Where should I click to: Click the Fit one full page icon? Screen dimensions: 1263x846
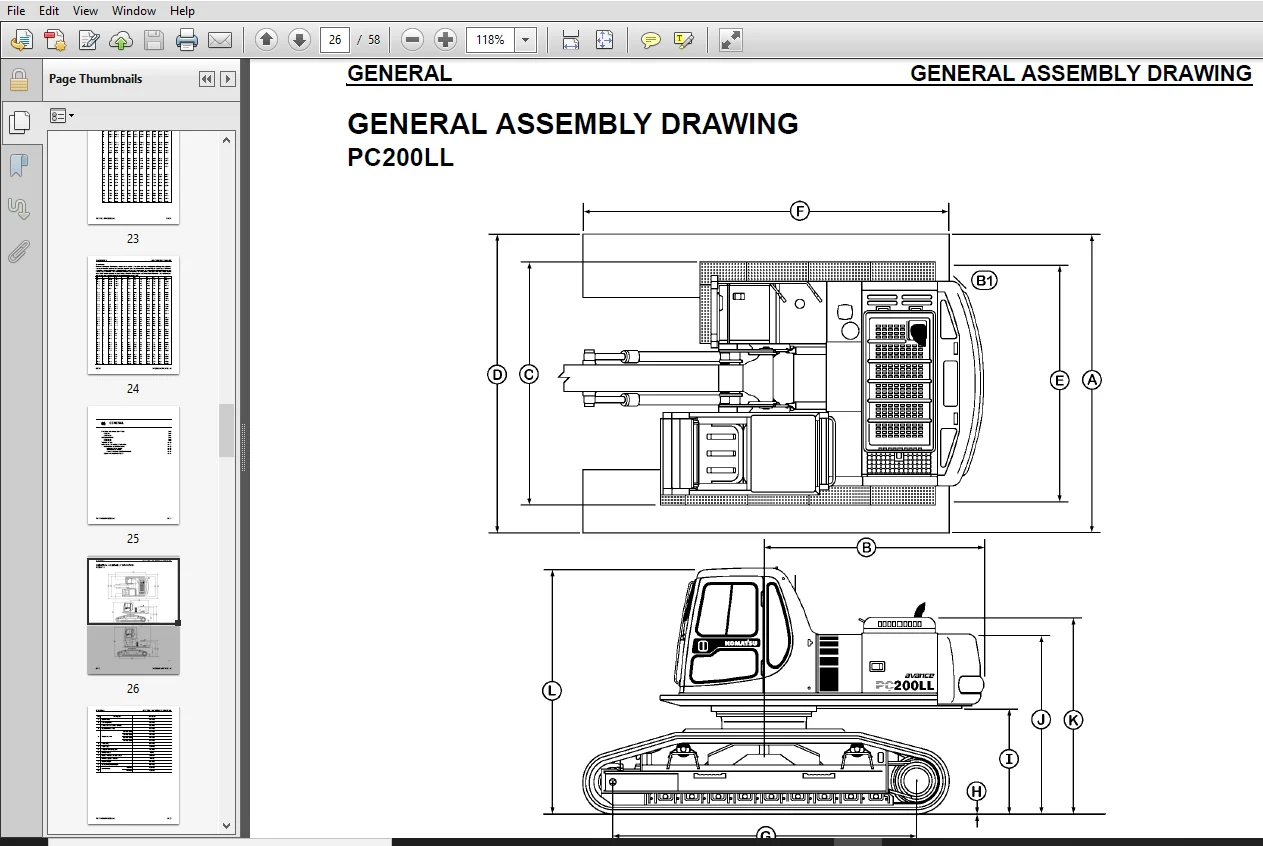click(604, 40)
